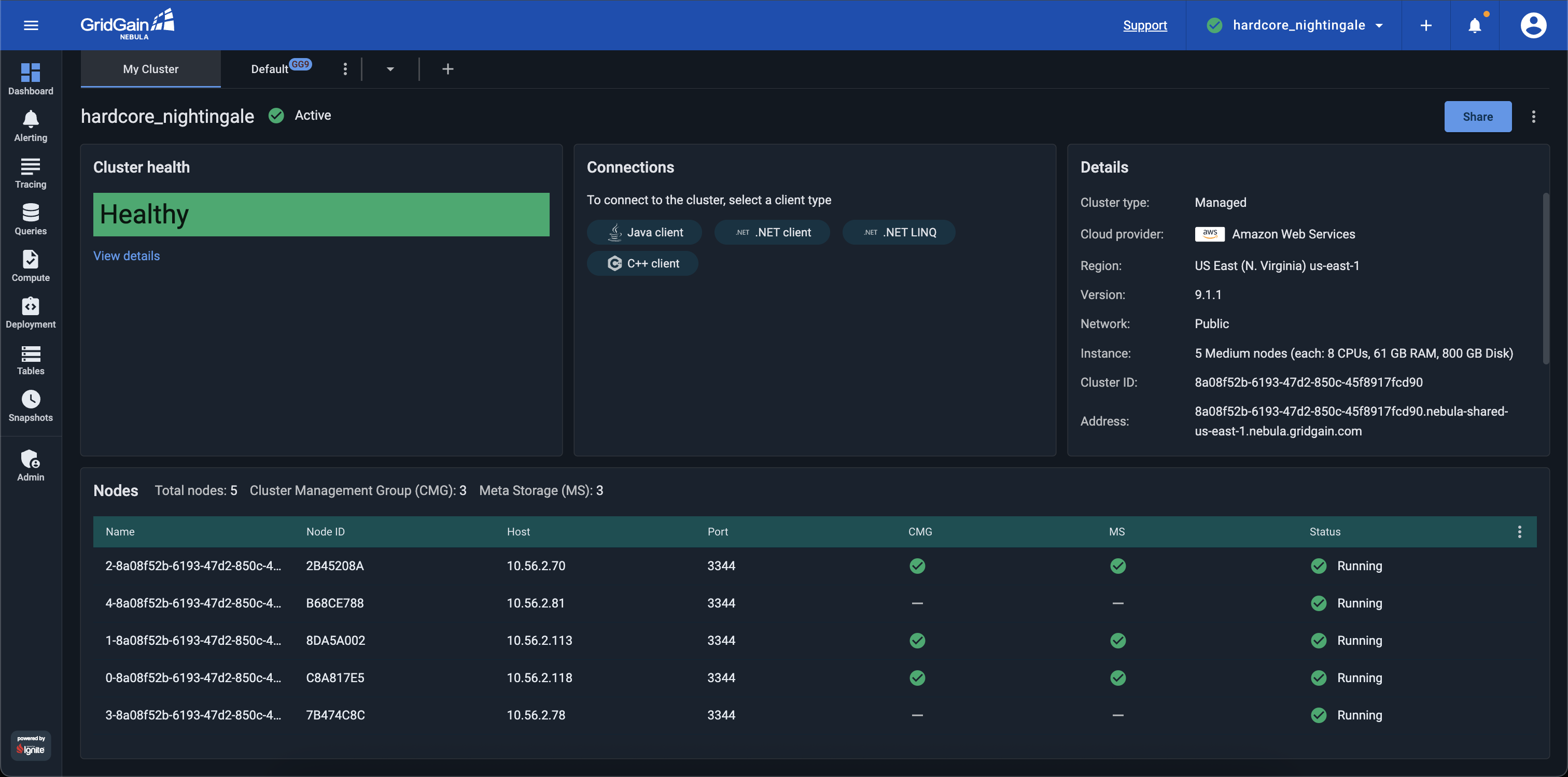Open the Nodes table column options
The height and width of the screenshot is (777, 1568).
[x=1519, y=532]
